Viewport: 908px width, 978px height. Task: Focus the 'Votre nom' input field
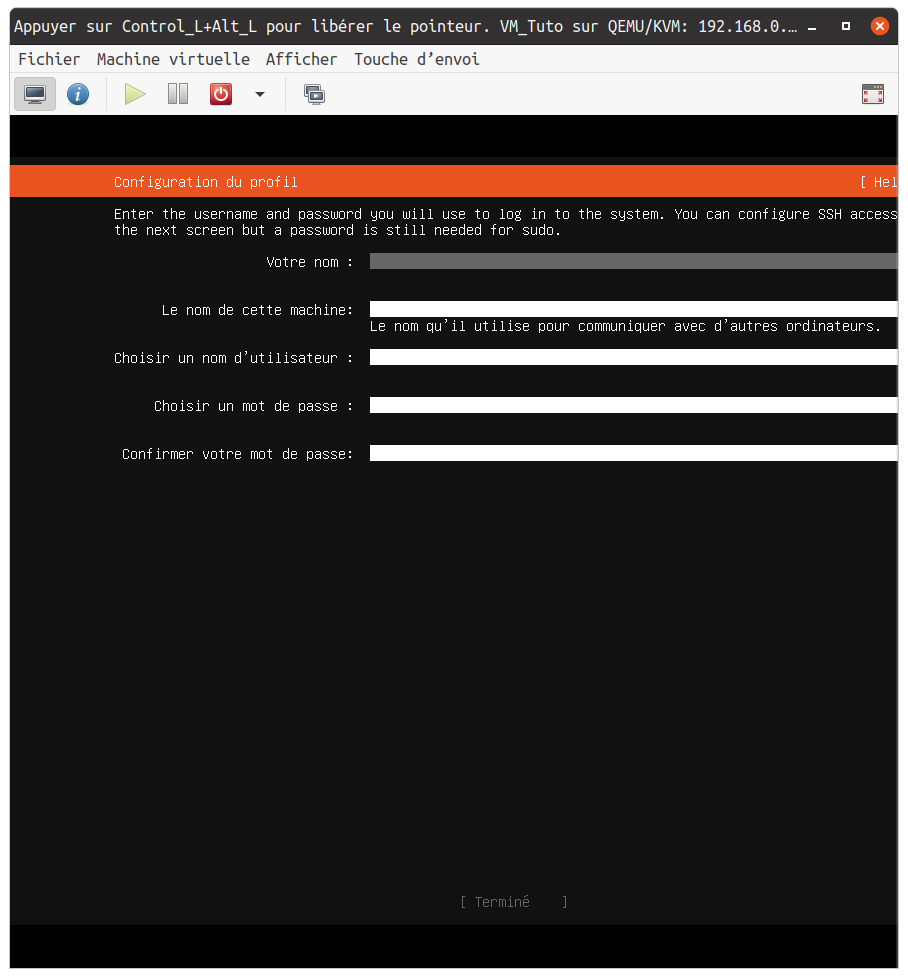[633, 262]
